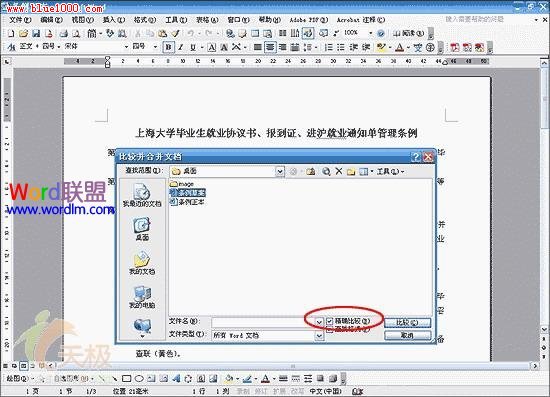Click the New blank document icon
550x397 pixels.
coord(11,33)
